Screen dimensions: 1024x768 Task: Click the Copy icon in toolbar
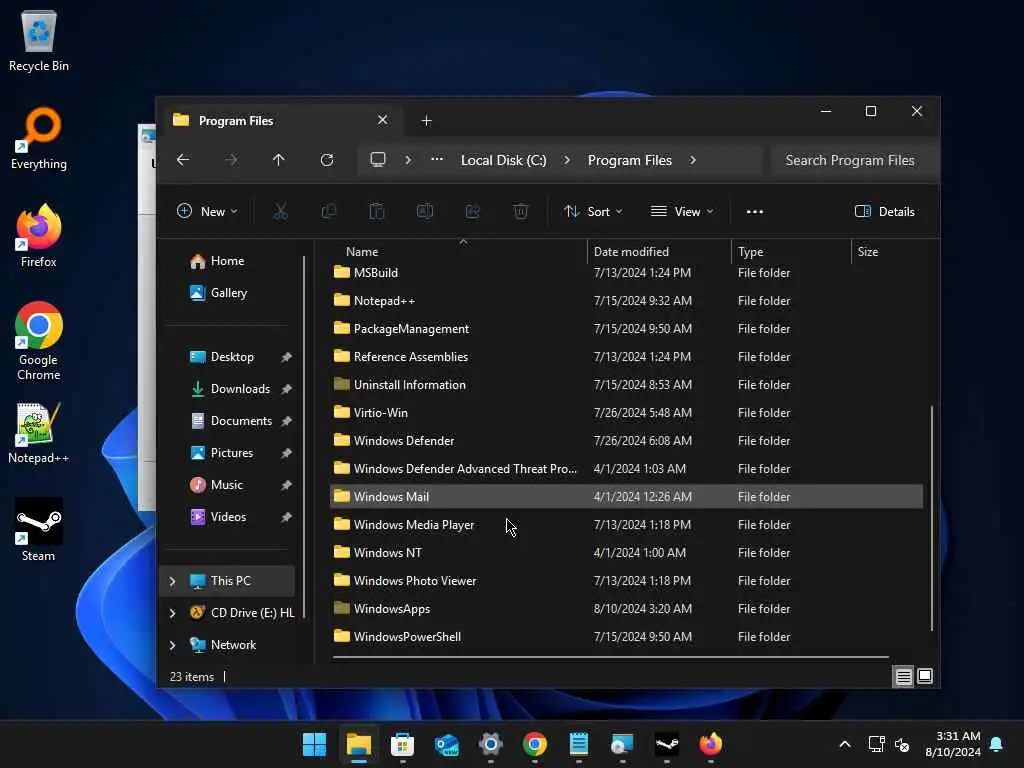click(x=328, y=211)
